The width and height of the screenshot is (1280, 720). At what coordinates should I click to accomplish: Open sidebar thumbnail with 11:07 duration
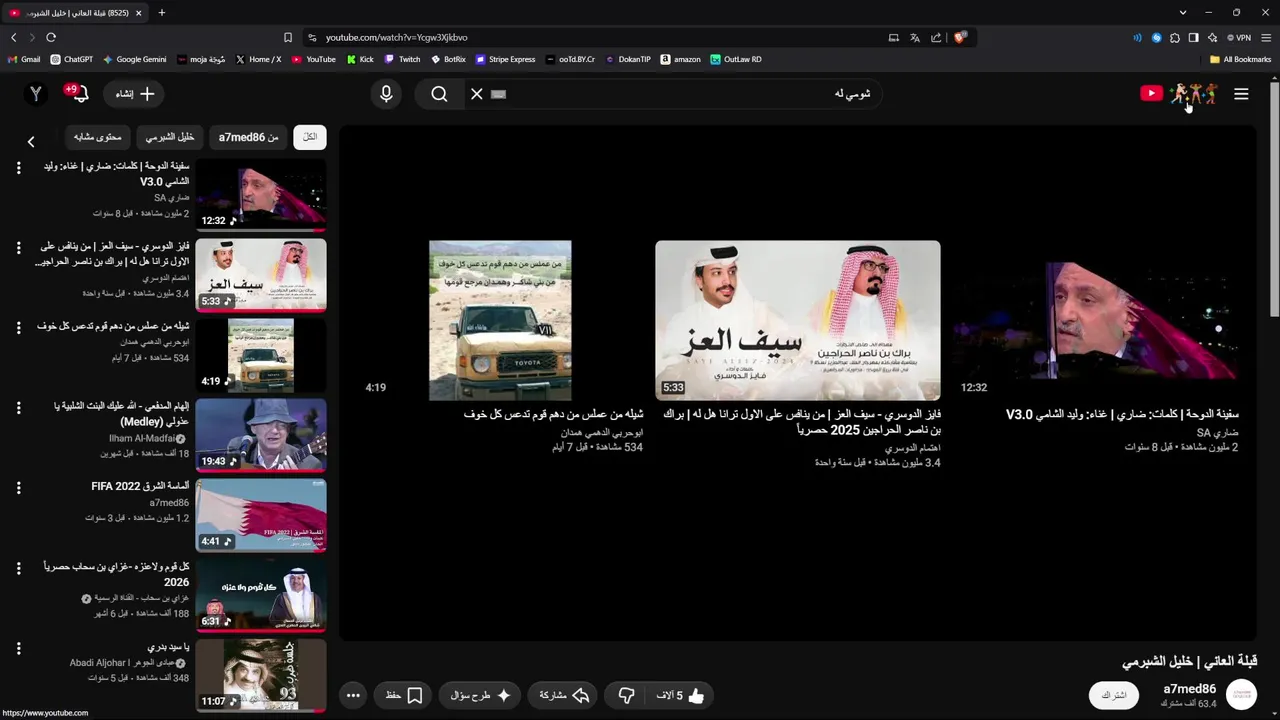coord(261,675)
